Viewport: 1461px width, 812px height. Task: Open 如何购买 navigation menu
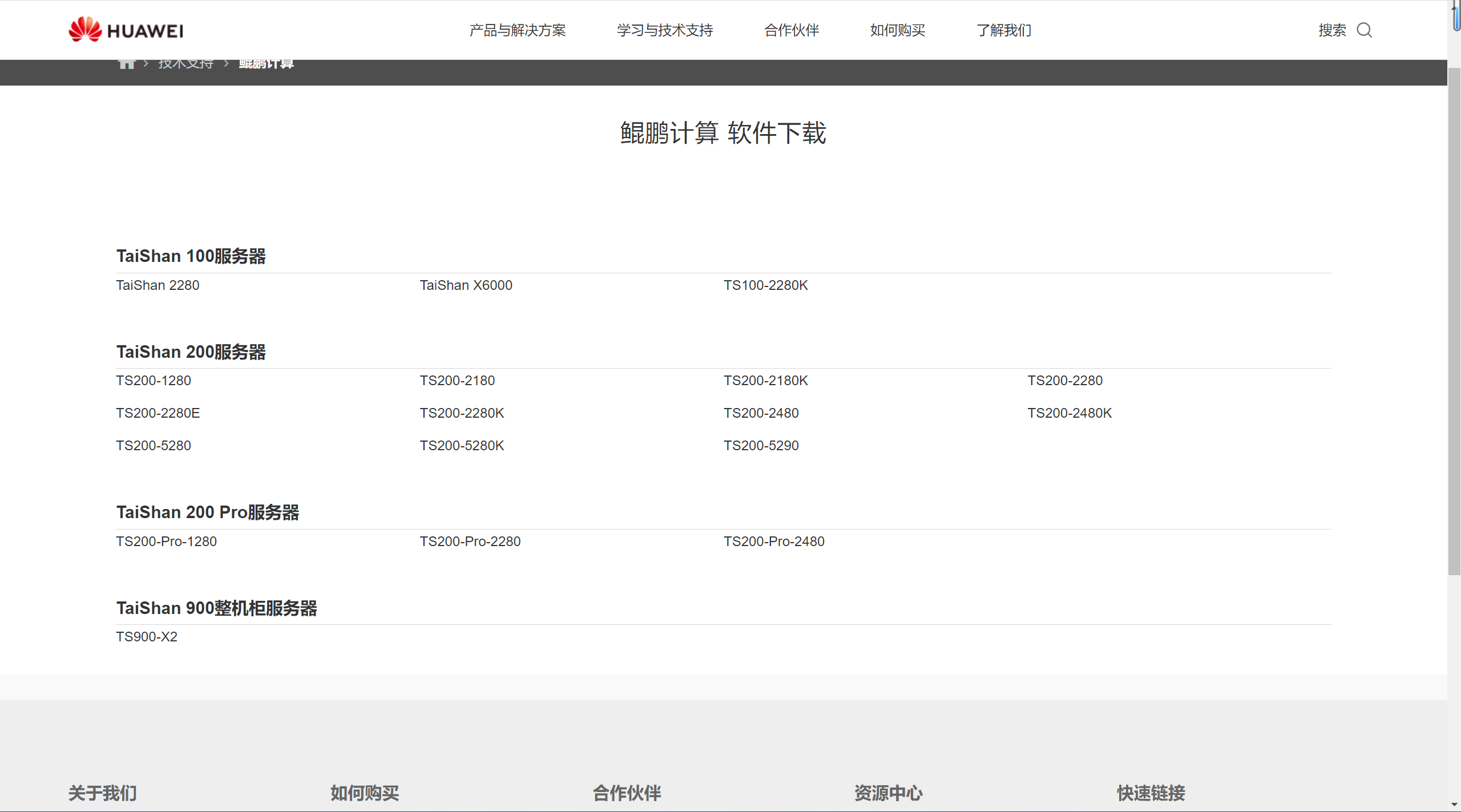pos(898,30)
